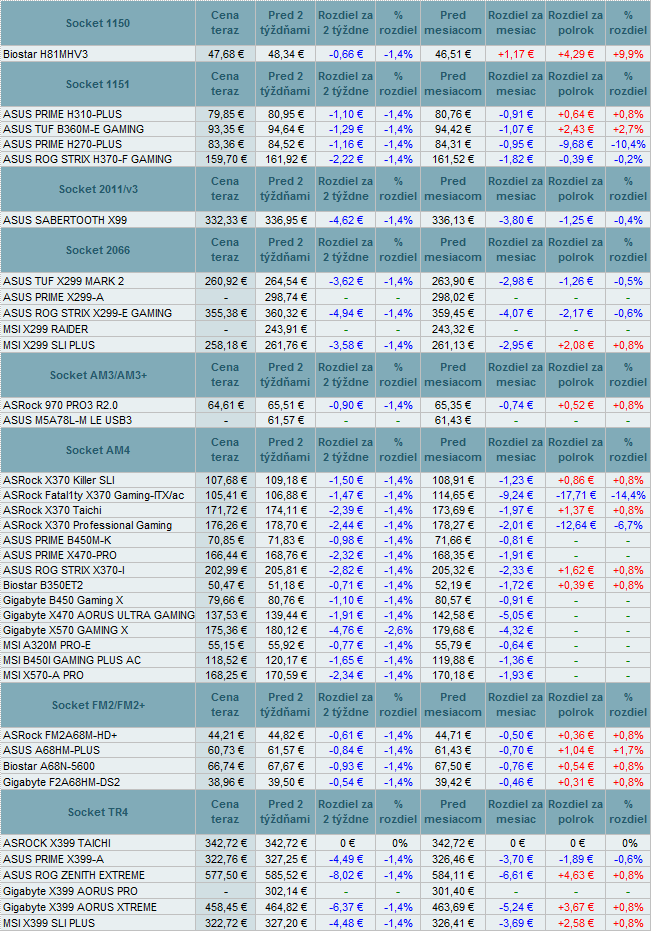
Task: Select Gigabyte F2A68HM-DS2 name
Action: point(61,783)
